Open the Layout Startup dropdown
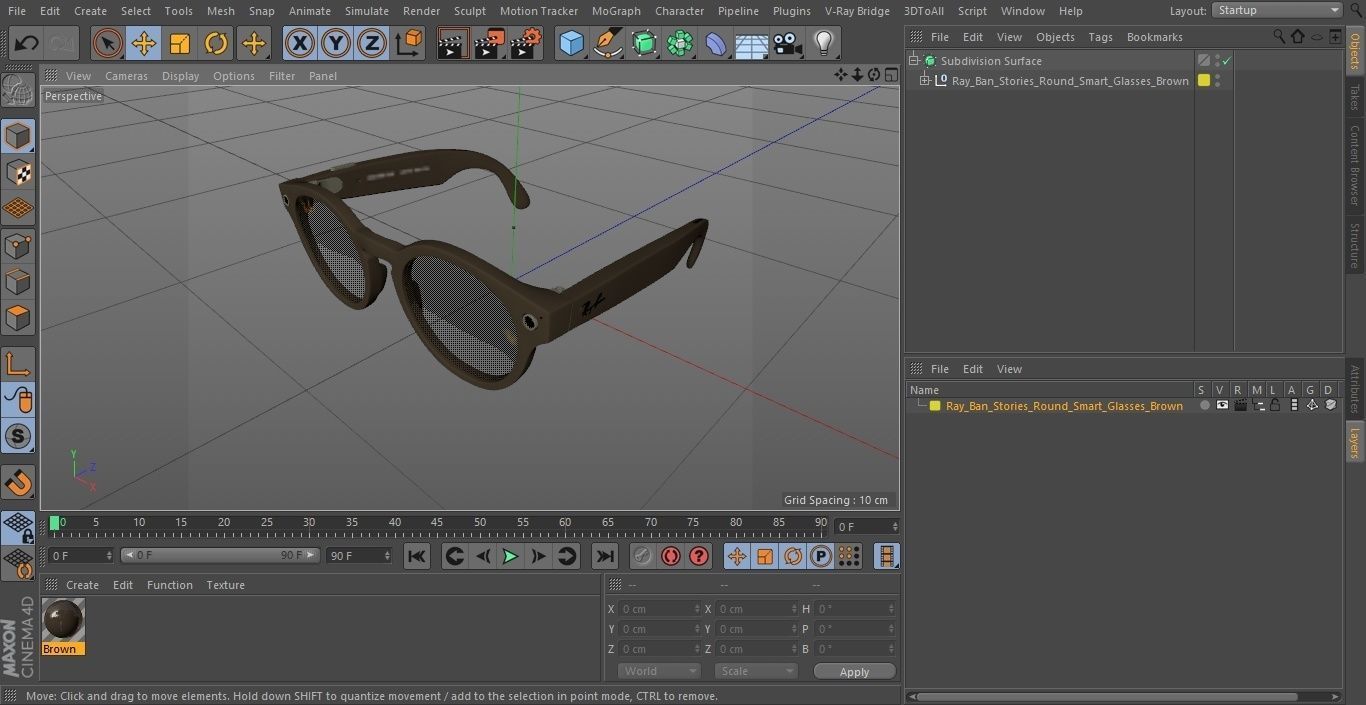 click(1277, 10)
